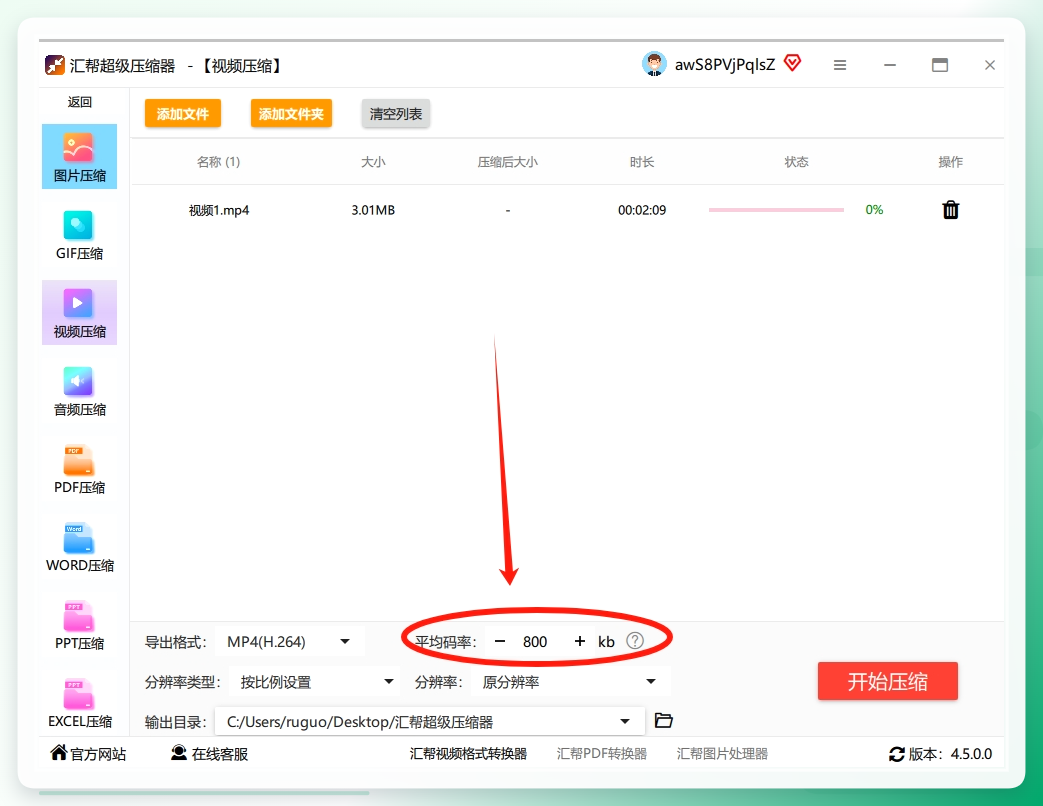Select the 视频1.mp4 file name
The height and width of the screenshot is (806, 1043).
coord(219,210)
